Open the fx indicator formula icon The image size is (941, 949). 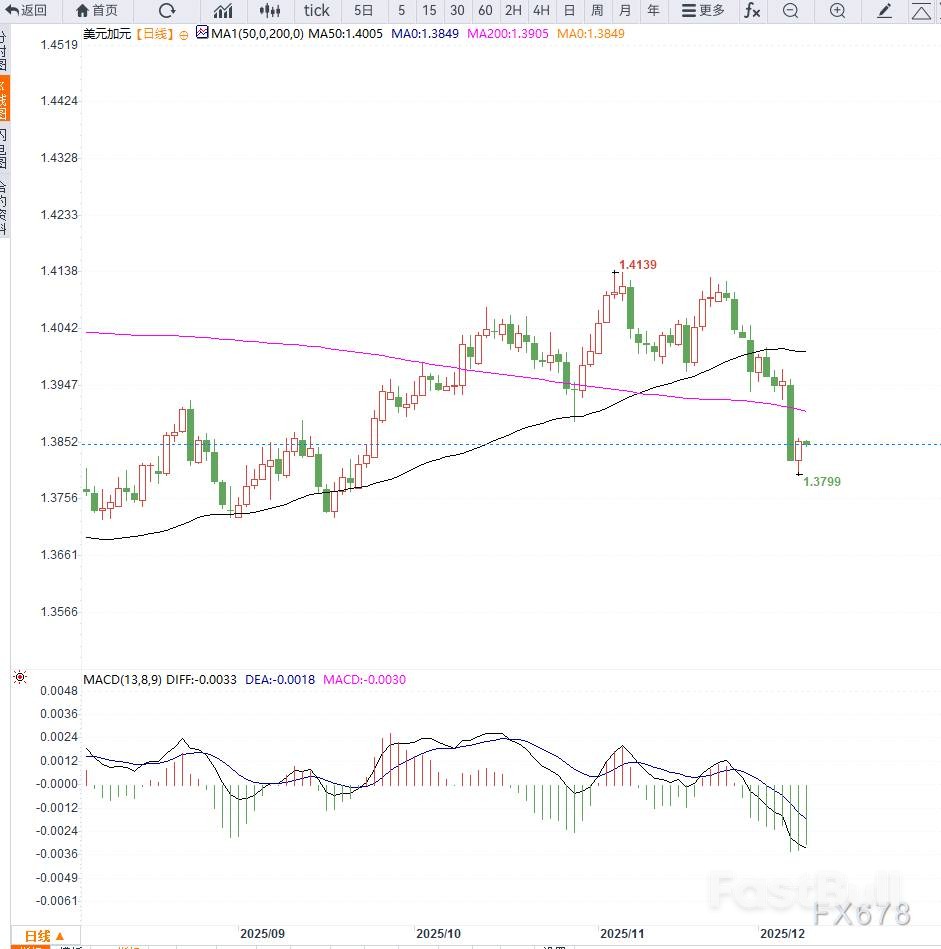[751, 11]
